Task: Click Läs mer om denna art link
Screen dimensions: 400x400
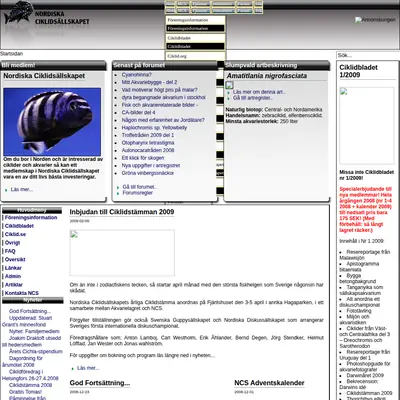Action: click(259, 92)
